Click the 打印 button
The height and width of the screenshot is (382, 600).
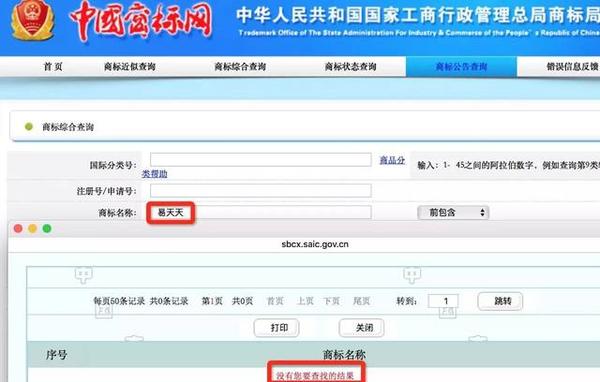pos(277,328)
